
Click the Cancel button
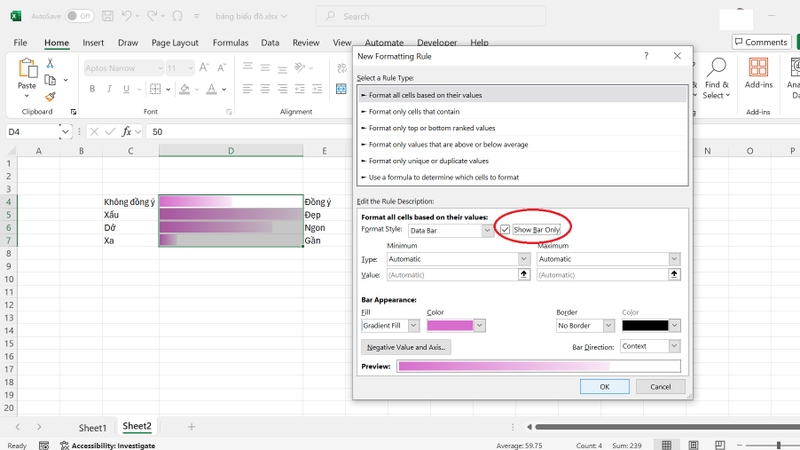(660, 387)
